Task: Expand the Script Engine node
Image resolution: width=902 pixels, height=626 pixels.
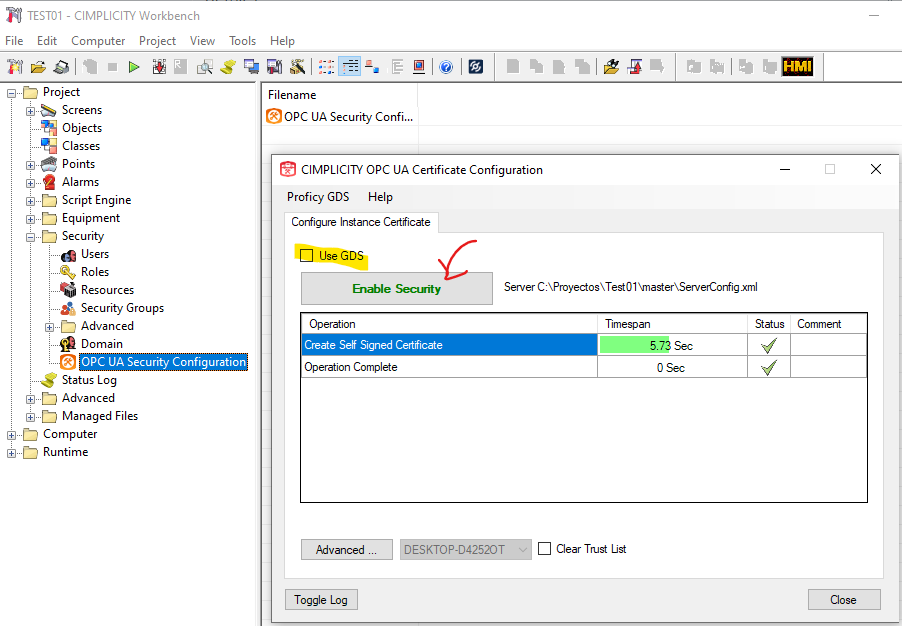Action: point(30,201)
